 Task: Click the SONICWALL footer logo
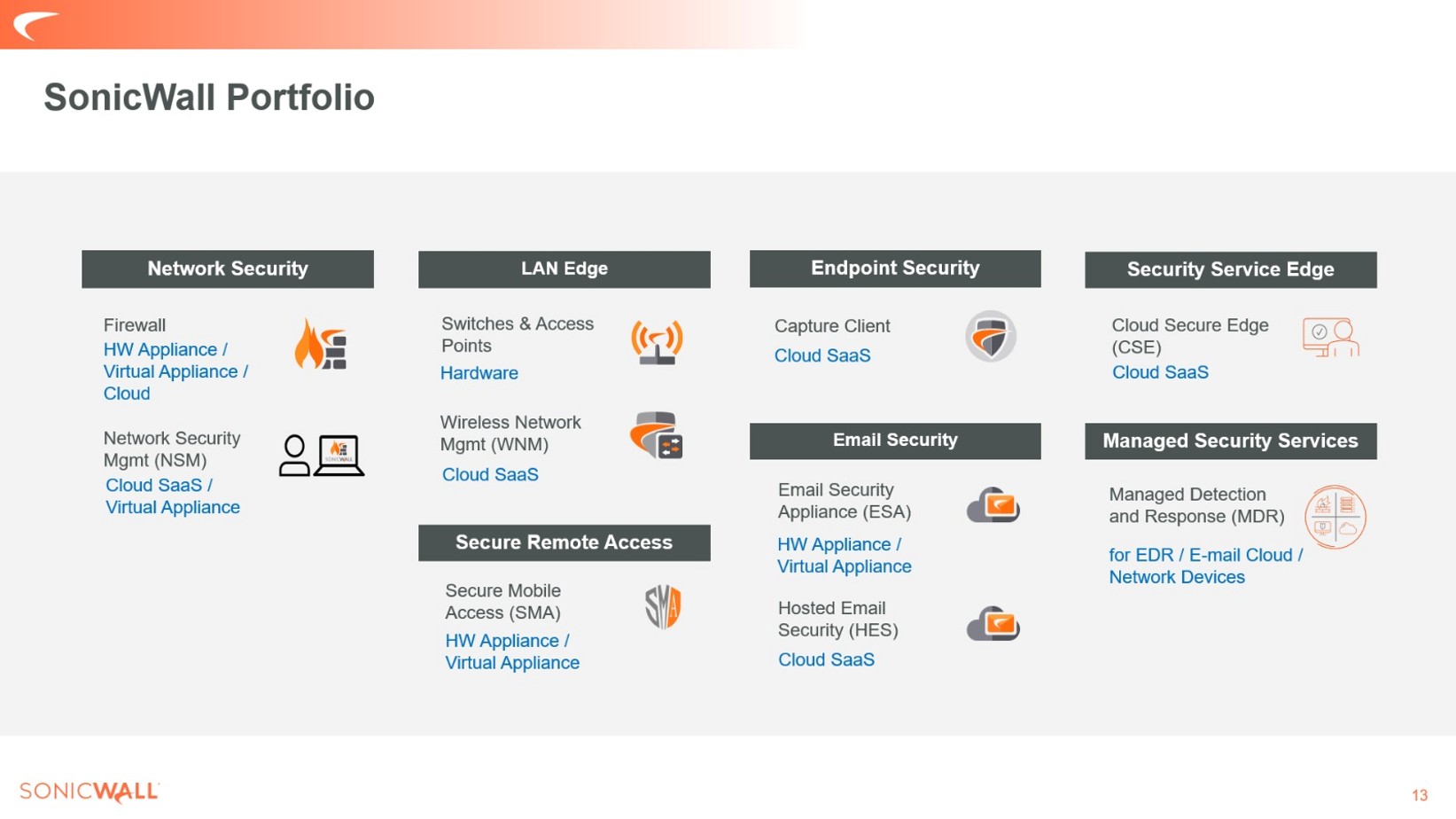click(89, 792)
